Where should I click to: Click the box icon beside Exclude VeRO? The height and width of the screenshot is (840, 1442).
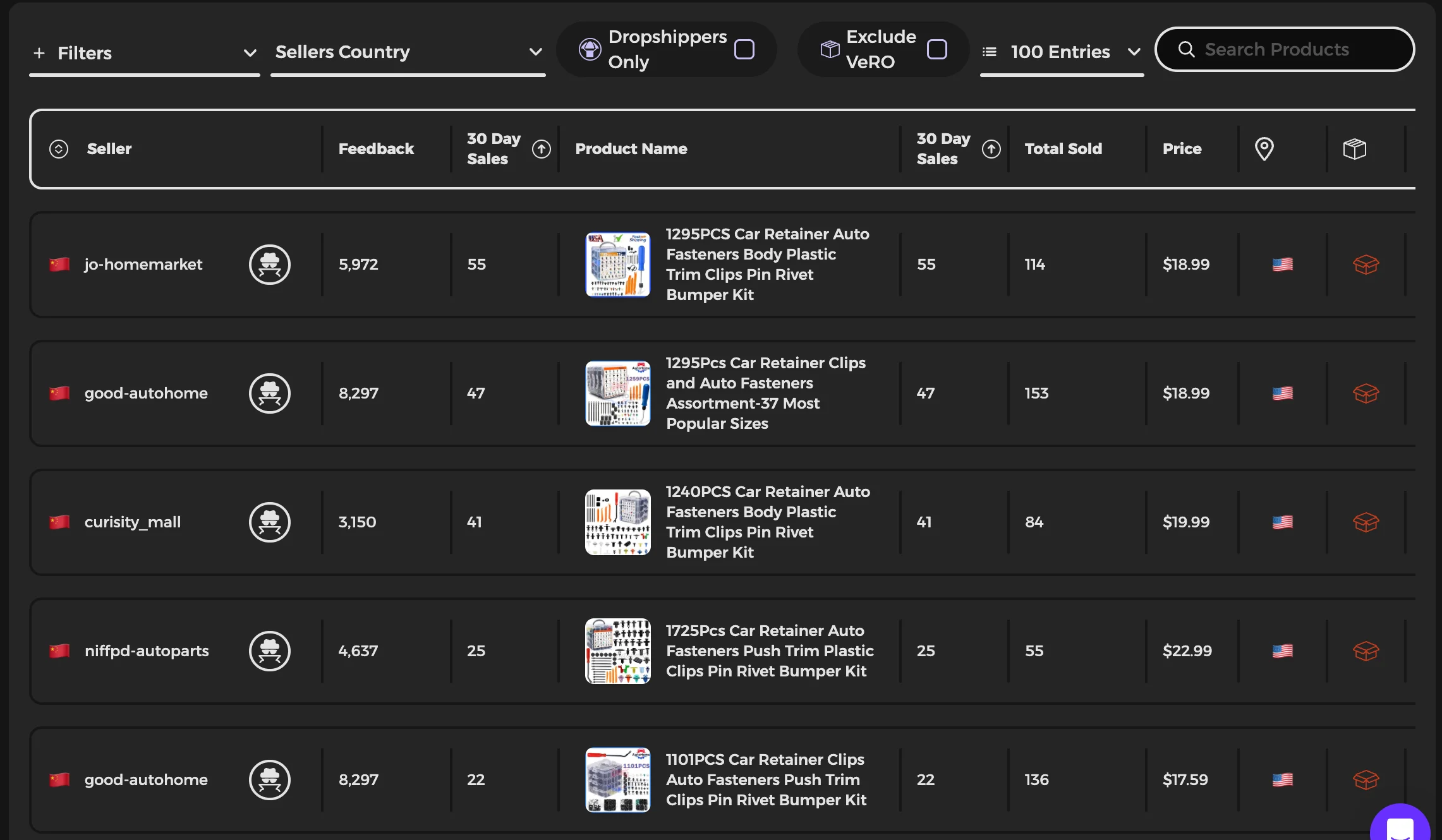click(x=830, y=49)
